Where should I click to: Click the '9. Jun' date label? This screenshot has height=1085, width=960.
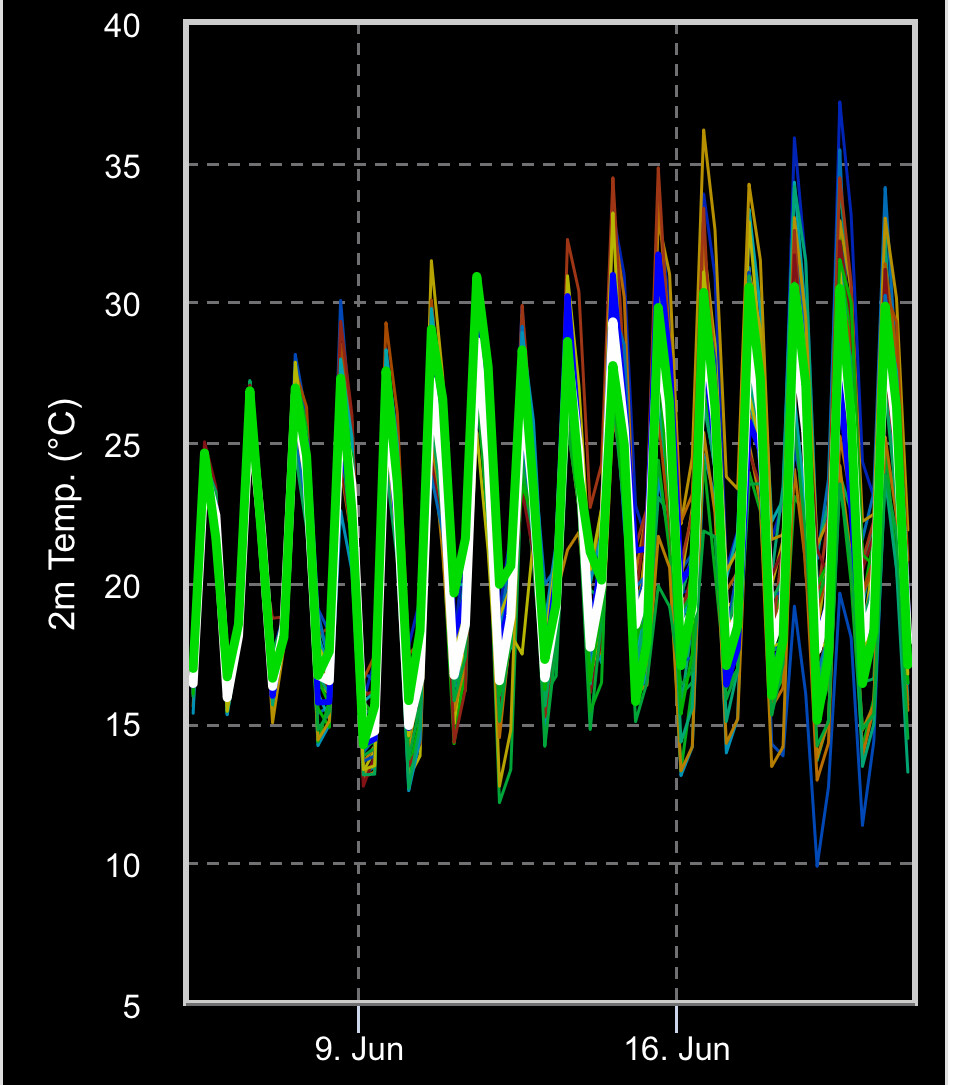click(x=359, y=1049)
